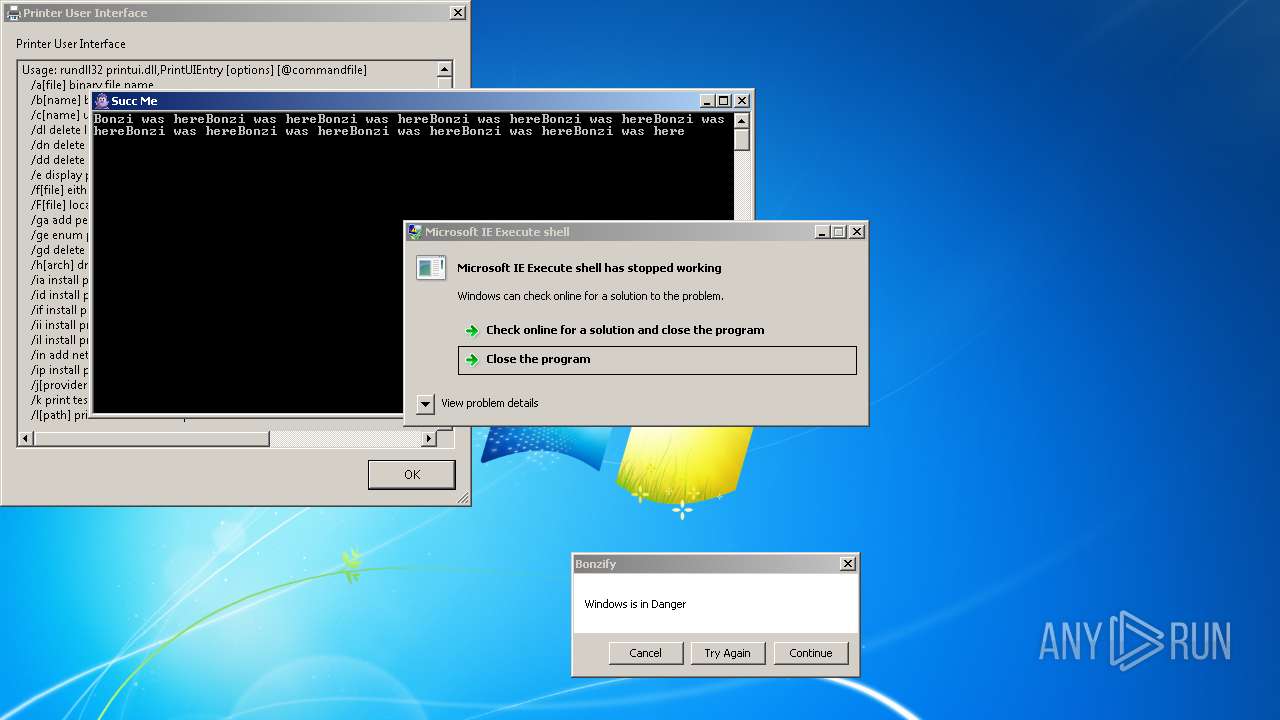
Task: Click the printer usage horizontal scrollbar thumb
Action: coord(152,438)
